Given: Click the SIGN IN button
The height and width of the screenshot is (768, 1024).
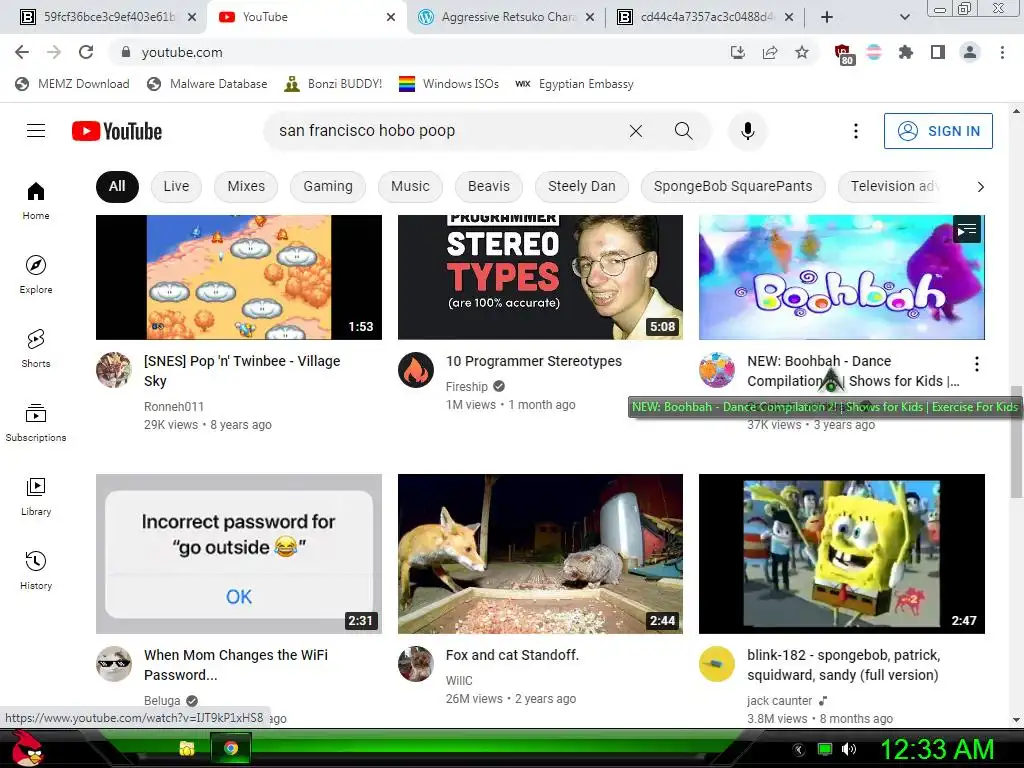Looking at the screenshot, I should (x=938, y=131).
